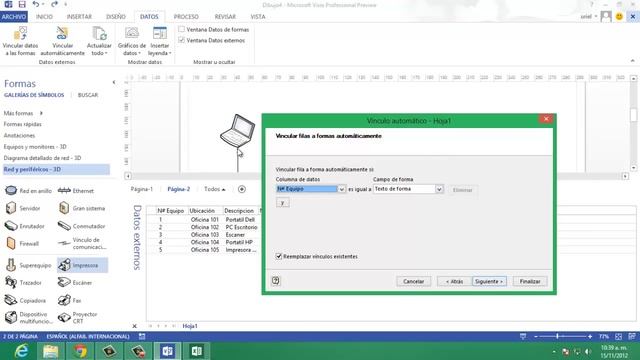Switch to INSERTAR ribbon tab
The image size is (640, 360).
coord(79,17)
